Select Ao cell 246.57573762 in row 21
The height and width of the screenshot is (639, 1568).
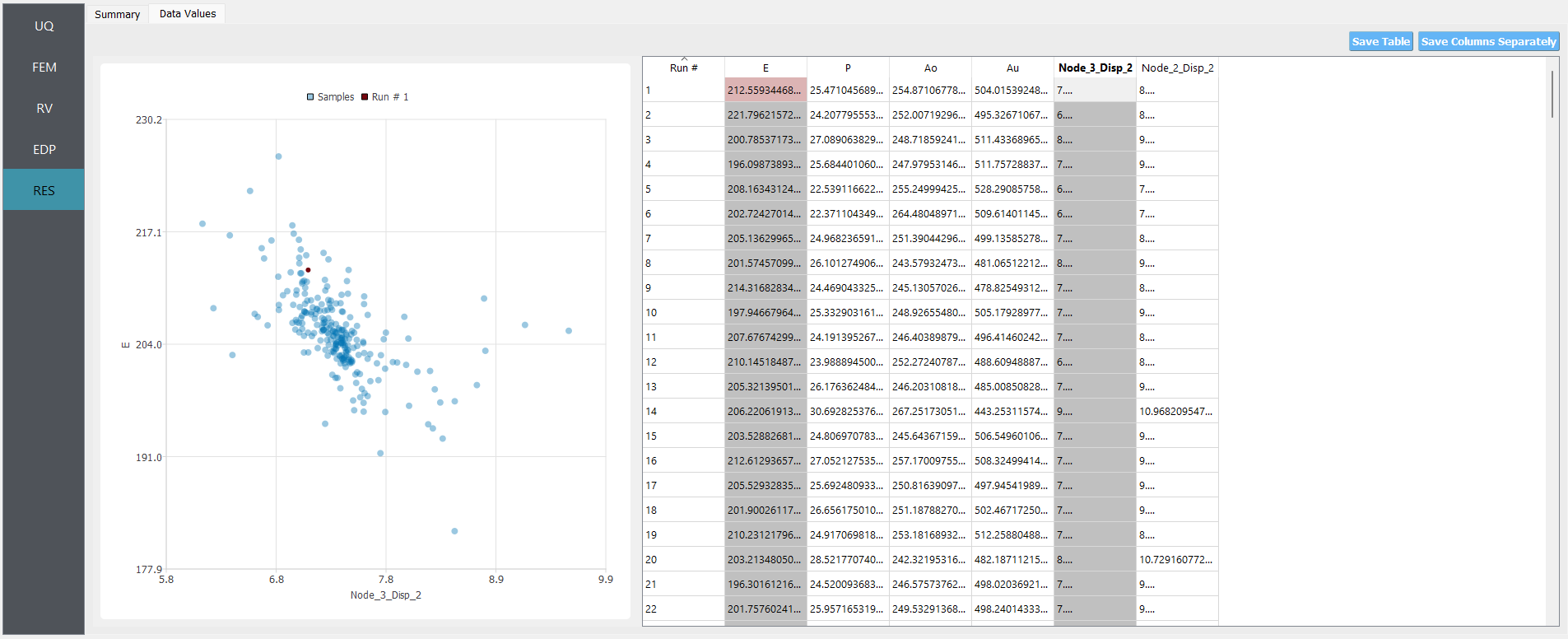click(930, 584)
